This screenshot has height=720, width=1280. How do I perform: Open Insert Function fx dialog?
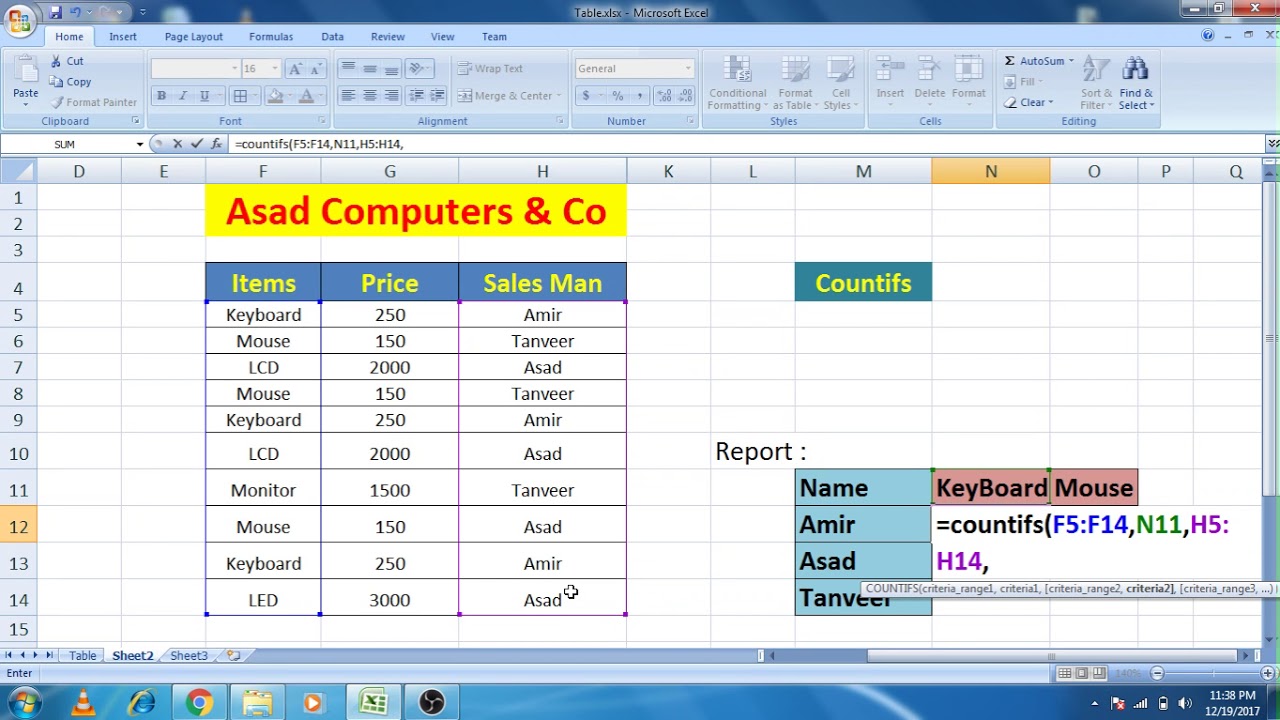point(216,144)
